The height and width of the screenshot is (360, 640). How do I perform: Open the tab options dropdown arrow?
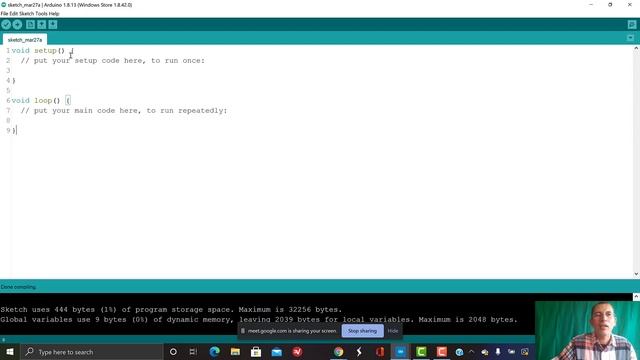click(x=631, y=38)
